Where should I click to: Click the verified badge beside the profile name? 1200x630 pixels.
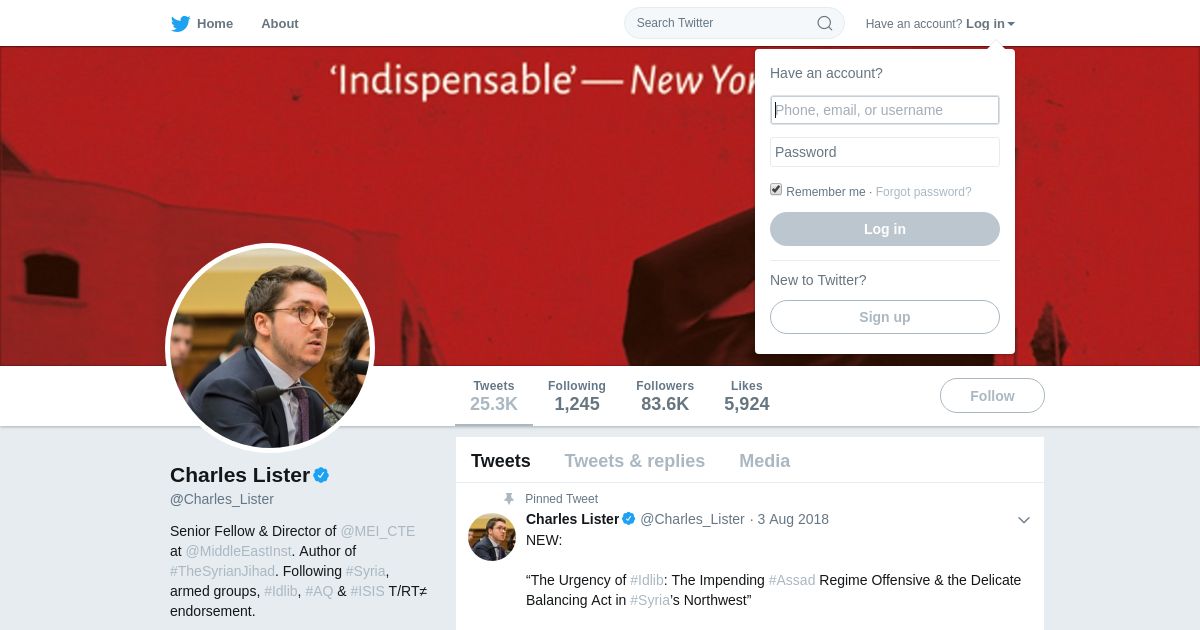321,475
